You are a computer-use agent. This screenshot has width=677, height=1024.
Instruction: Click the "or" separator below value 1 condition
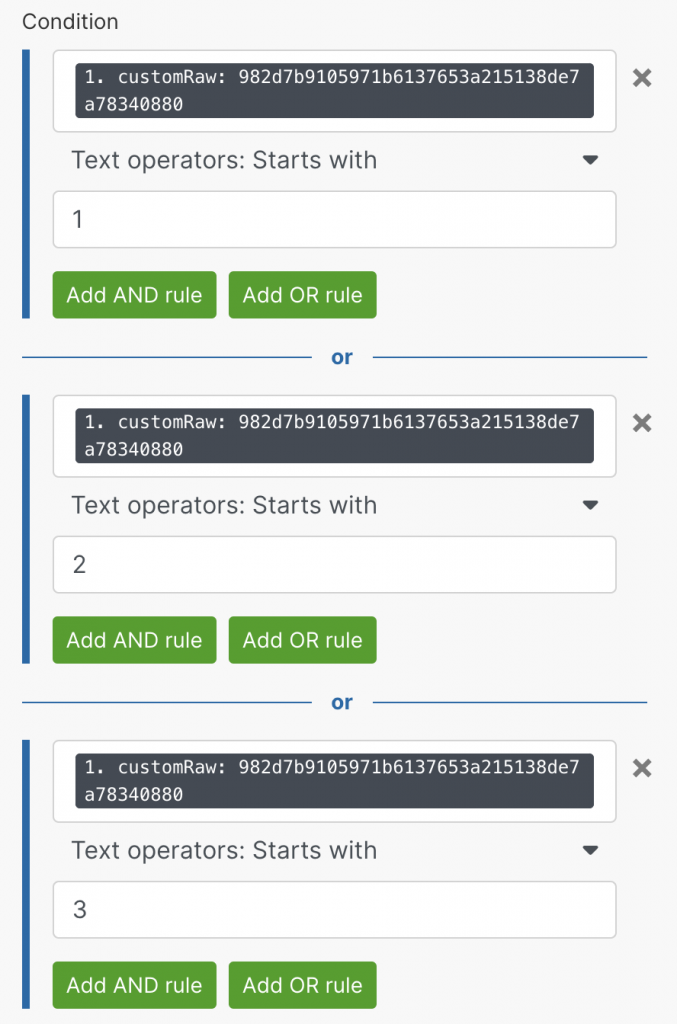342,357
